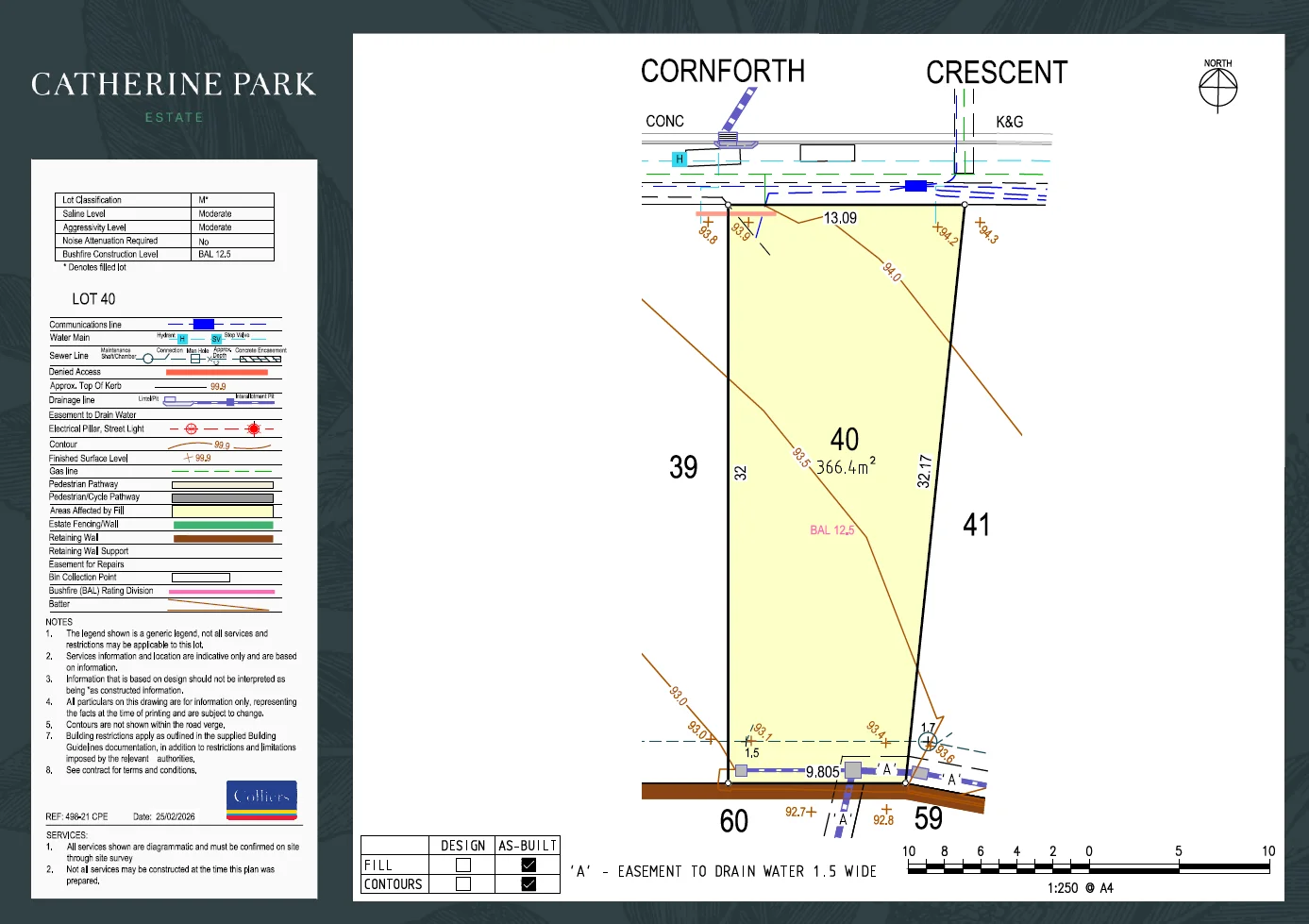The width and height of the screenshot is (1309, 924).
Task: Click the stop valve SV legend symbol
Action: [216, 339]
